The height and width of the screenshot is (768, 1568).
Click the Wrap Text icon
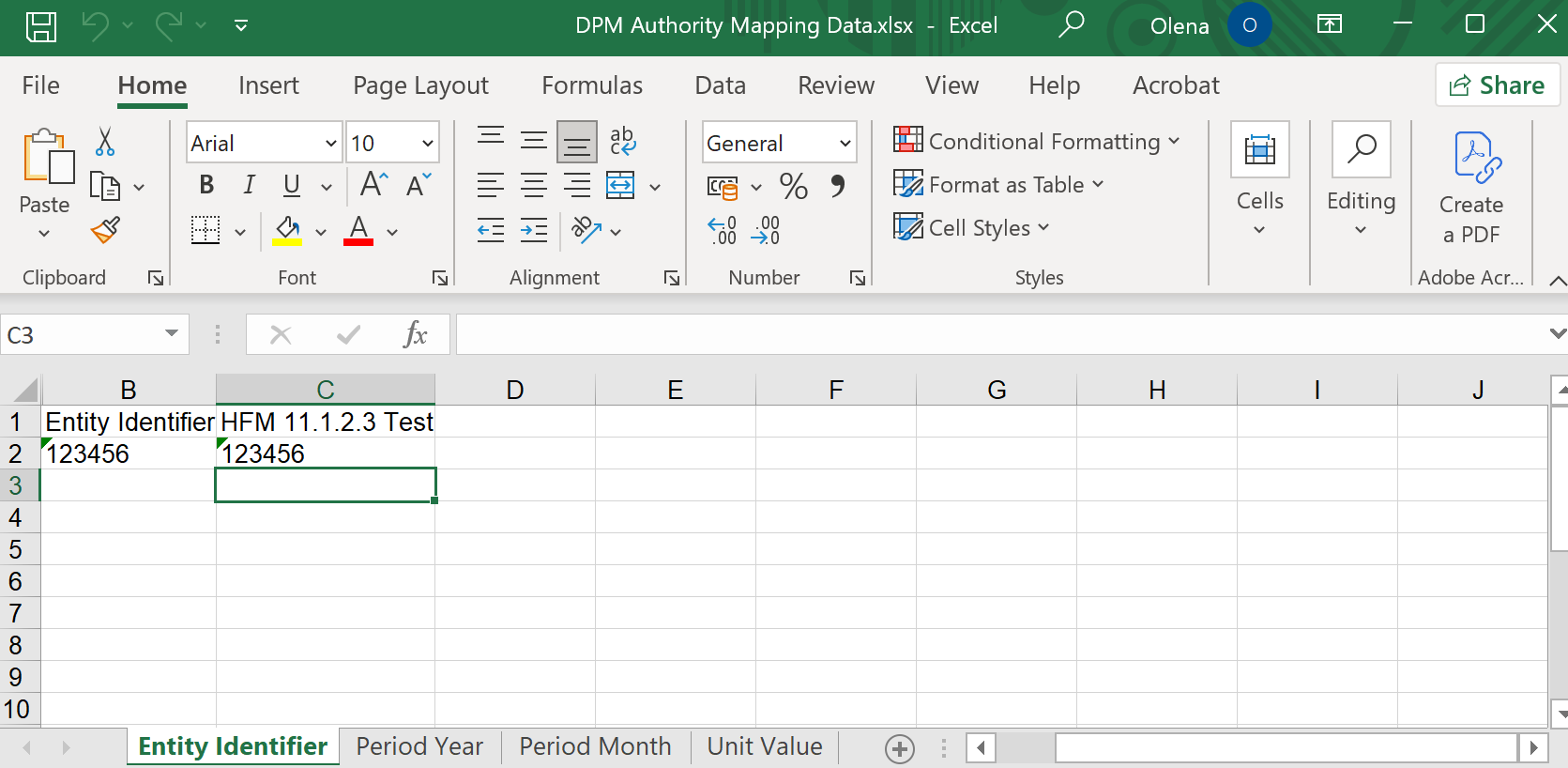click(x=622, y=142)
